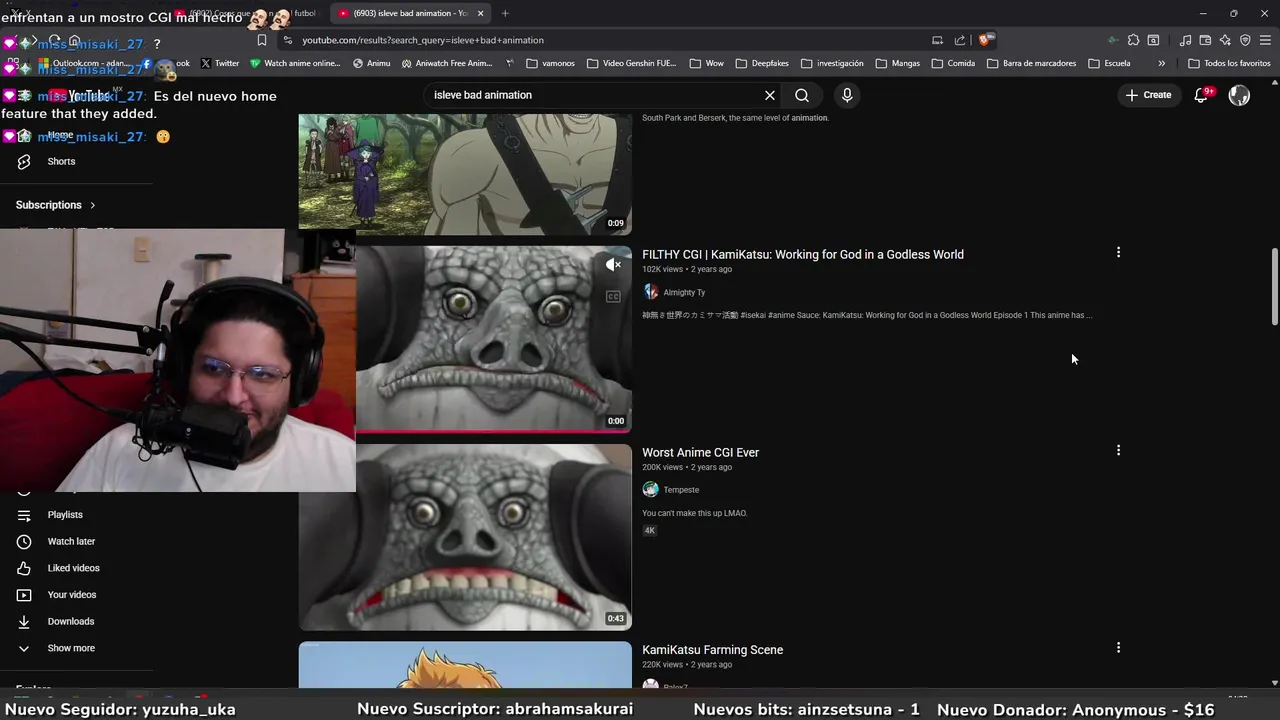Image resolution: width=1280 pixels, height=720 pixels.
Task: Open the browser hamburger main menu
Action: pyautogui.click(x=1265, y=40)
